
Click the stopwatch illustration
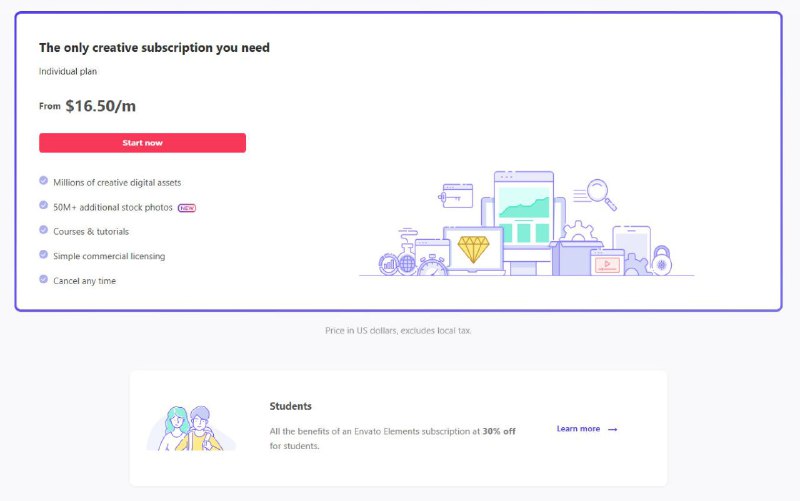click(432, 265)
